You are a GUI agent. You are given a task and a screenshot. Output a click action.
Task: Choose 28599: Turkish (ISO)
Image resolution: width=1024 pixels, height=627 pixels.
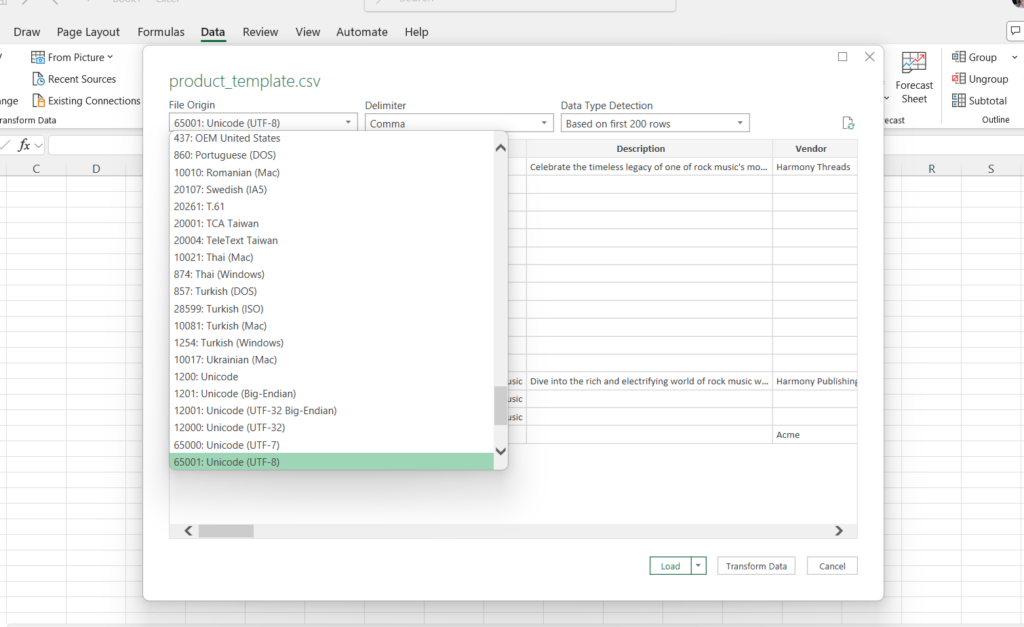pos(332,308)
